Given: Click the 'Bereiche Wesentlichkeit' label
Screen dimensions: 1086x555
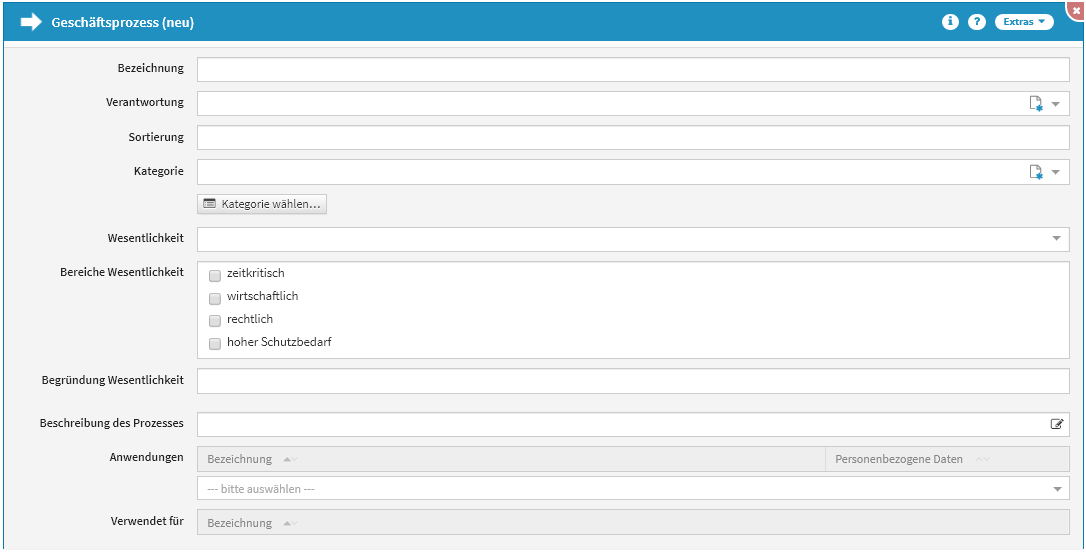Looking at the screenshot, I should pyautogui.click(x=122, y=272).
